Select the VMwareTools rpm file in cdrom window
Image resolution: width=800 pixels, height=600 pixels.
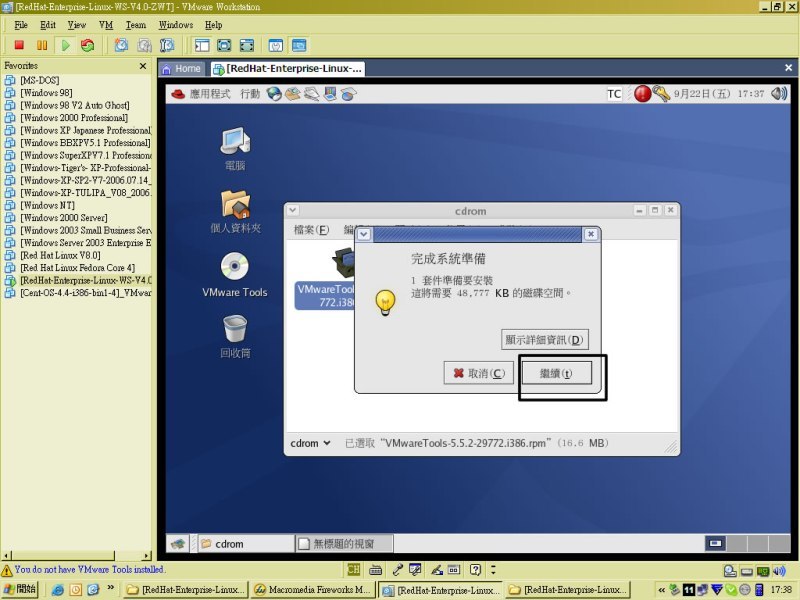[x=326, y=279]
